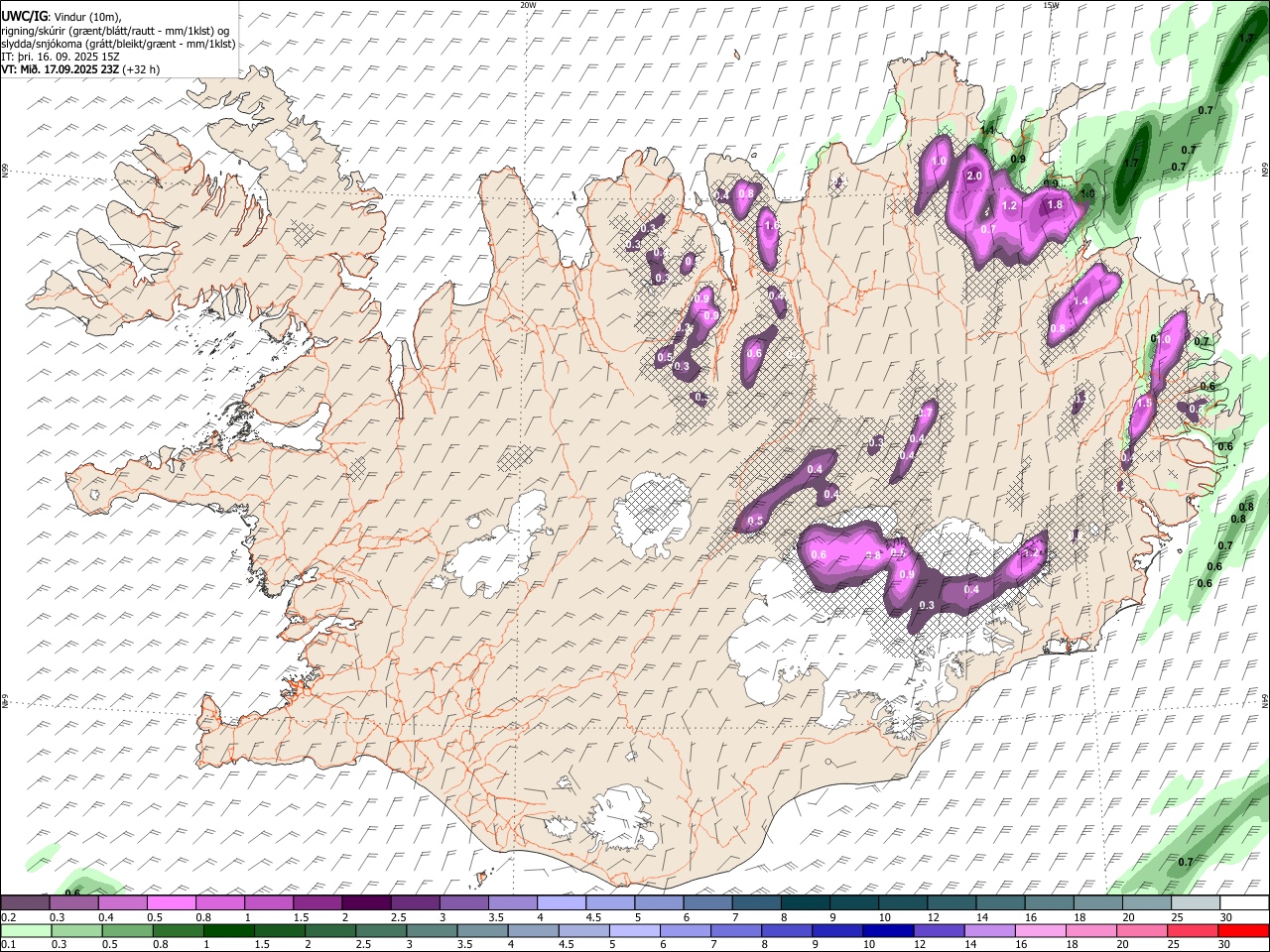Pick the 0.1 pale green swatch in the lower legend row
The width and height of the screenshot is (1270, 952).
click(26, 930)
